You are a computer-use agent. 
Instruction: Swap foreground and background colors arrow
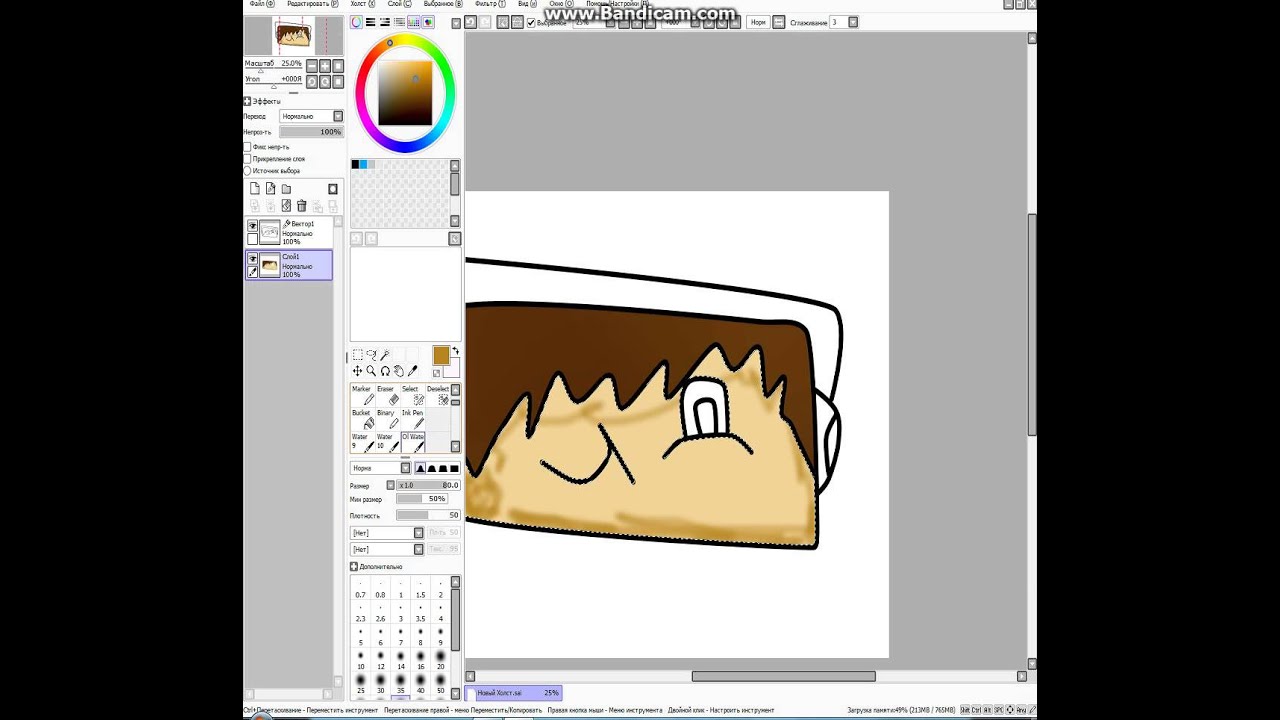click(x=455, y=351)
